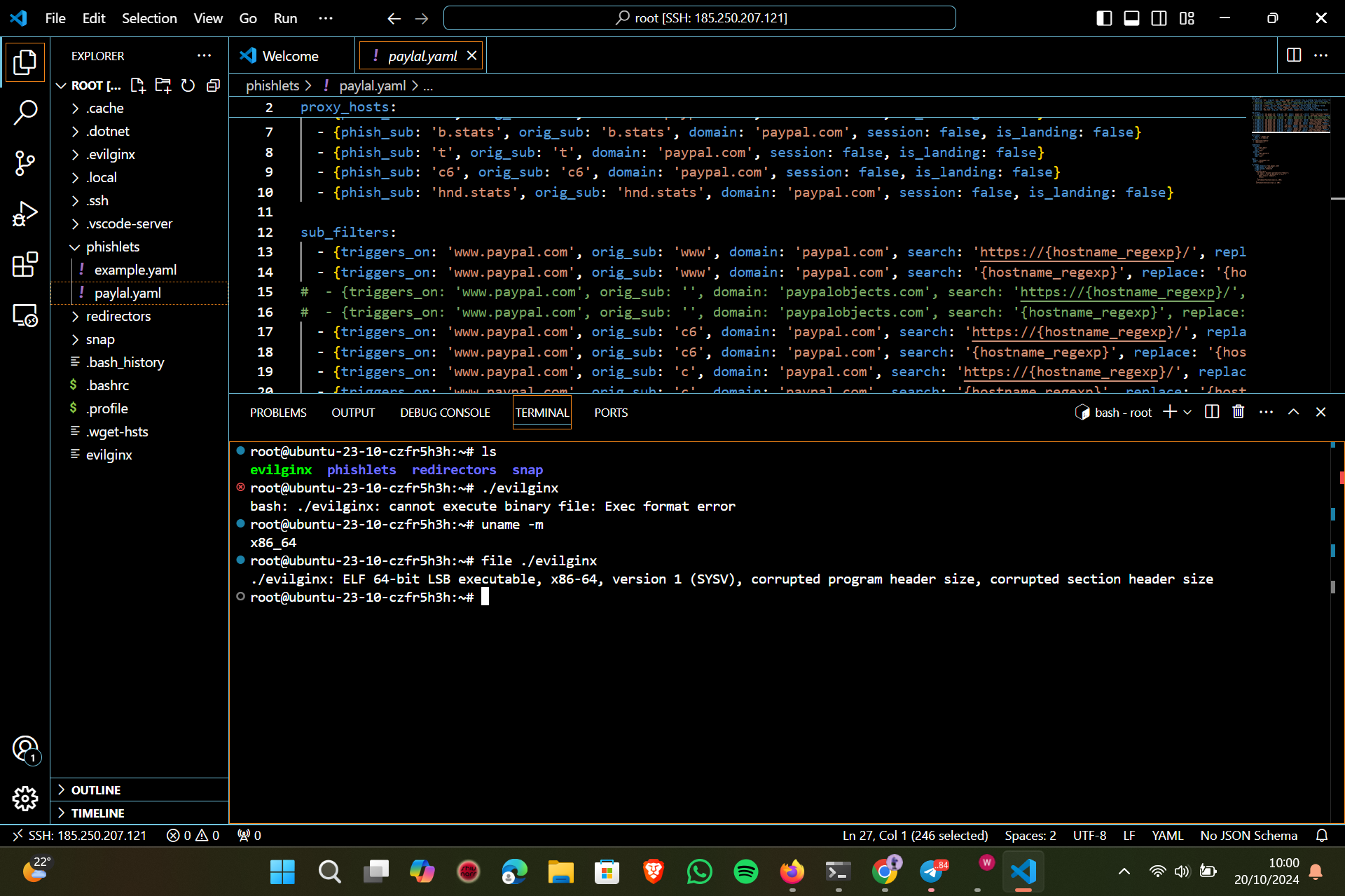Expand the .cache folder

pyautogui.click(x=139, y=108)
